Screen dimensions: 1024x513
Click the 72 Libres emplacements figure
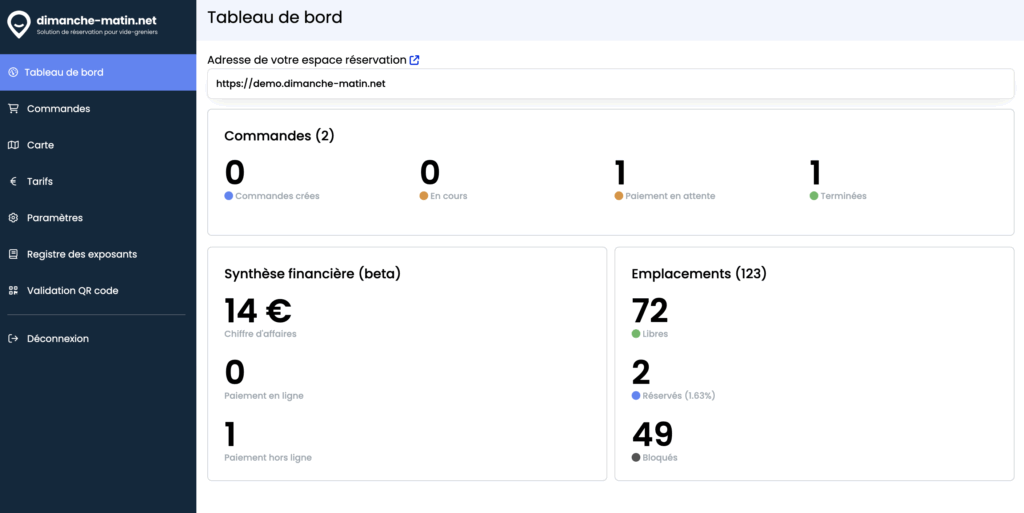tap(650, 311)
